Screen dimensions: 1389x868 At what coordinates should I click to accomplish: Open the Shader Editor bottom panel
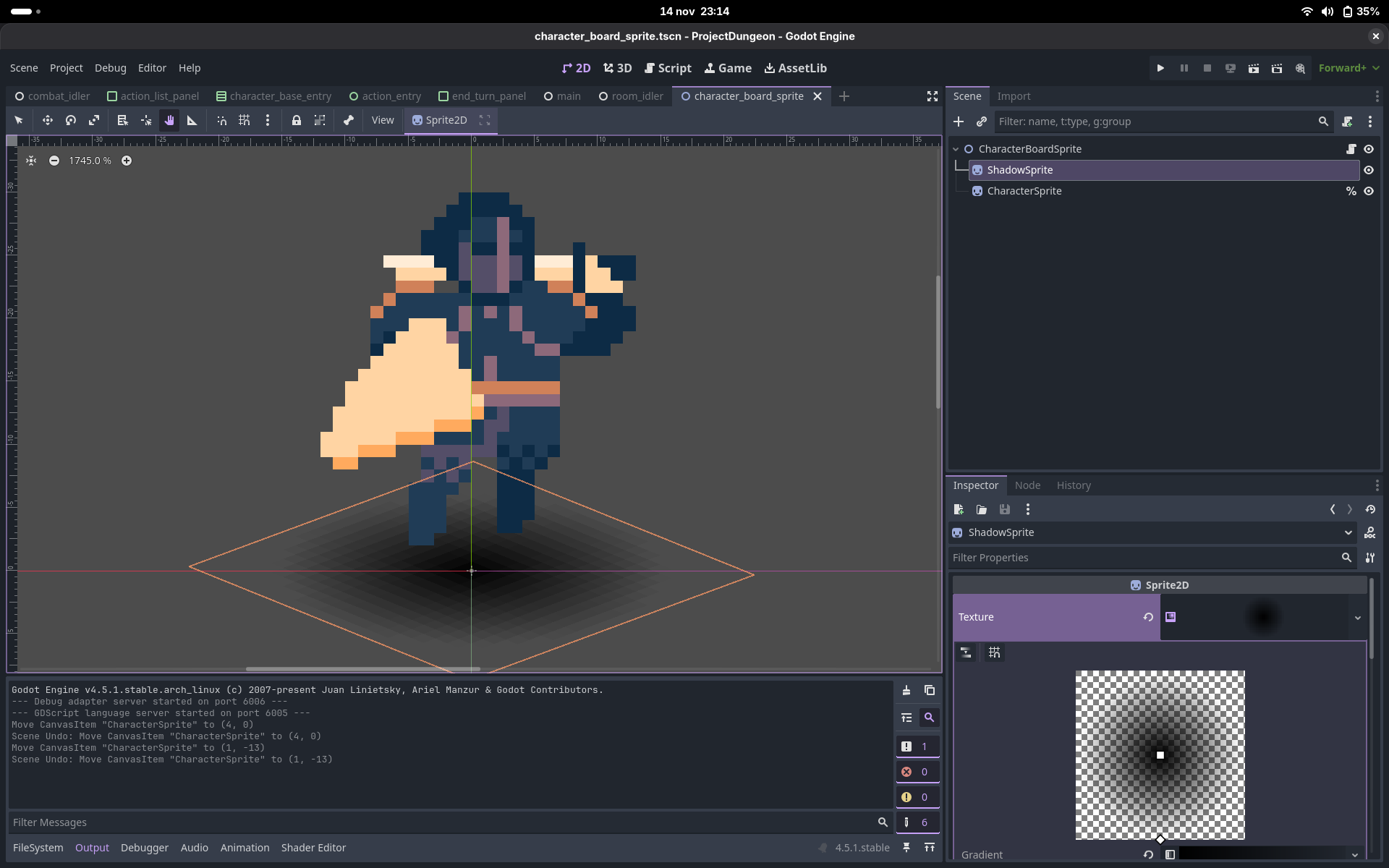(313, 848)
